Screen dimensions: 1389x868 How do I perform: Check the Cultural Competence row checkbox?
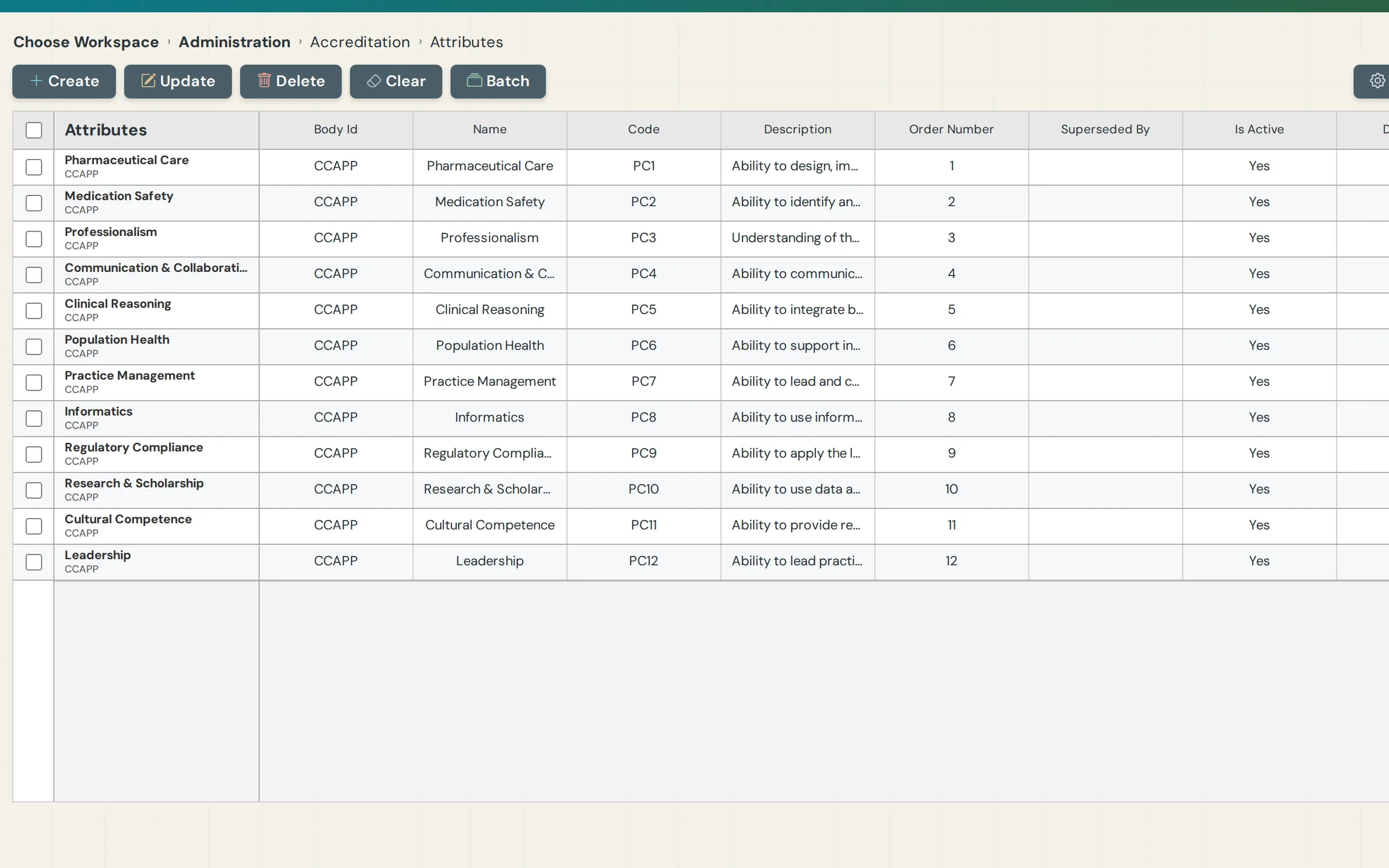(34, 526)
